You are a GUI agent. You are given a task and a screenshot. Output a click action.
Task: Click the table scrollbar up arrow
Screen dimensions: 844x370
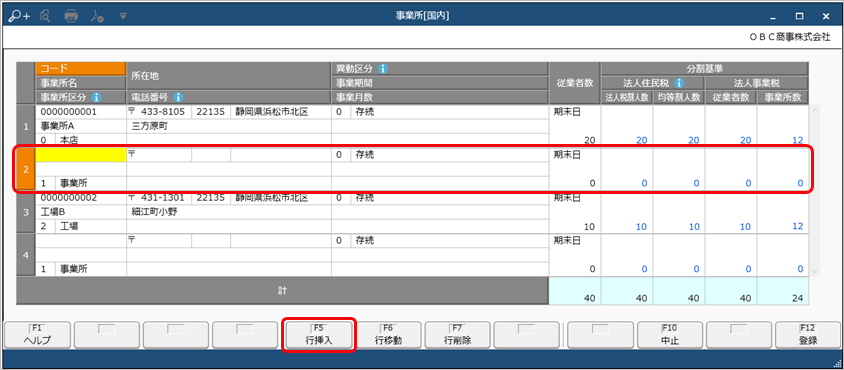point(814,110)
